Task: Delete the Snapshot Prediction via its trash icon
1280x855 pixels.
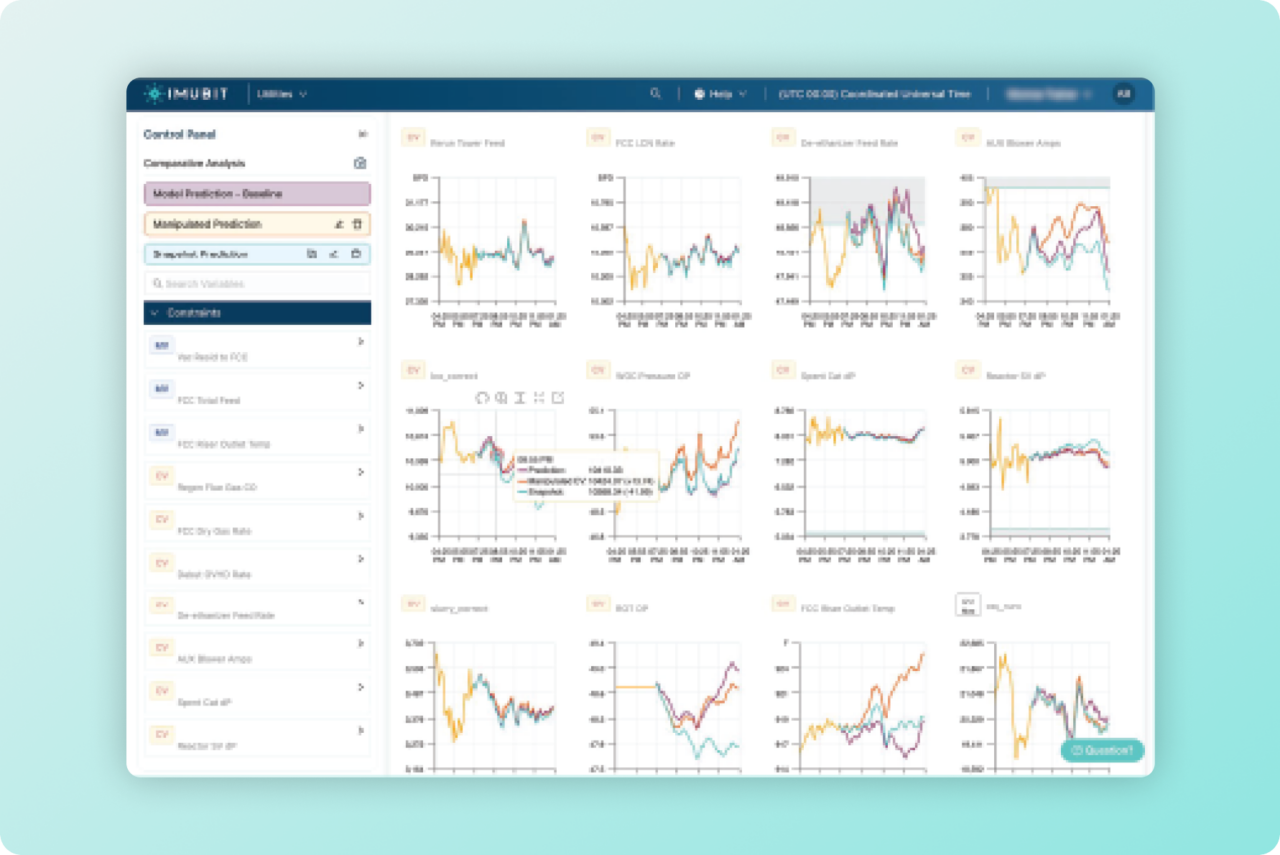Action: coord(356,254)
